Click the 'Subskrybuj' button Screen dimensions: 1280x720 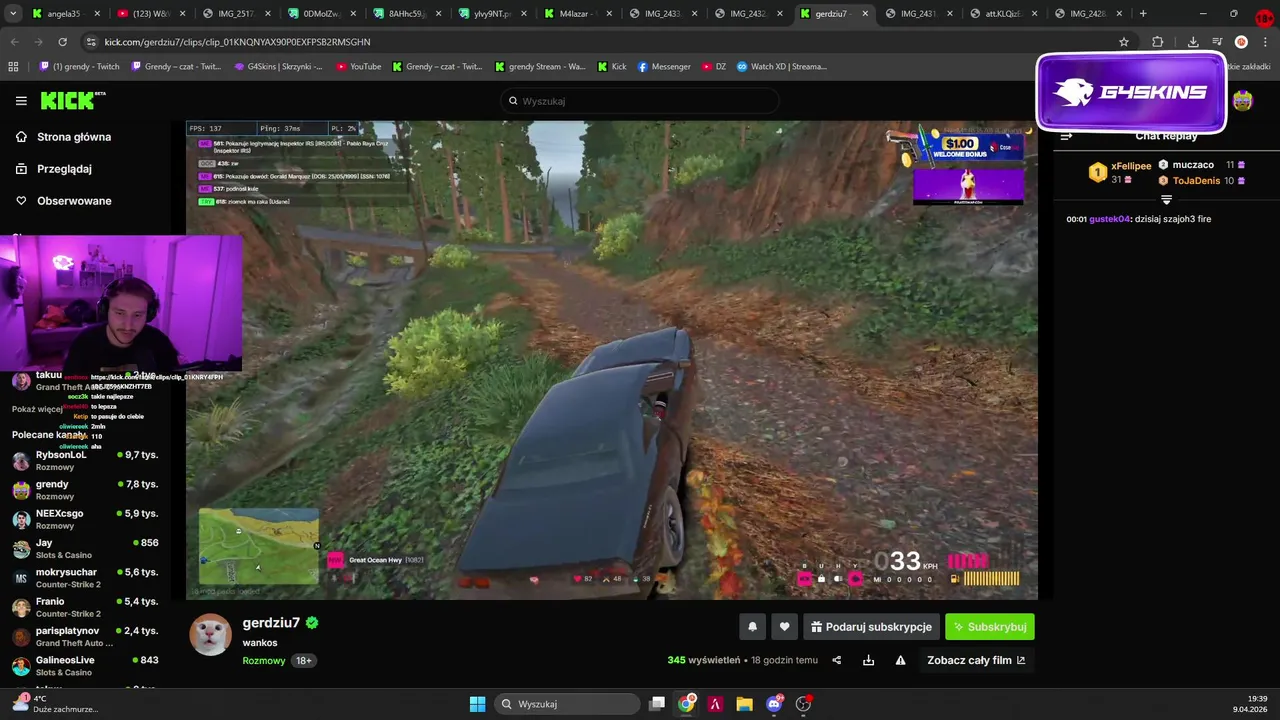[x=990, y=627]
